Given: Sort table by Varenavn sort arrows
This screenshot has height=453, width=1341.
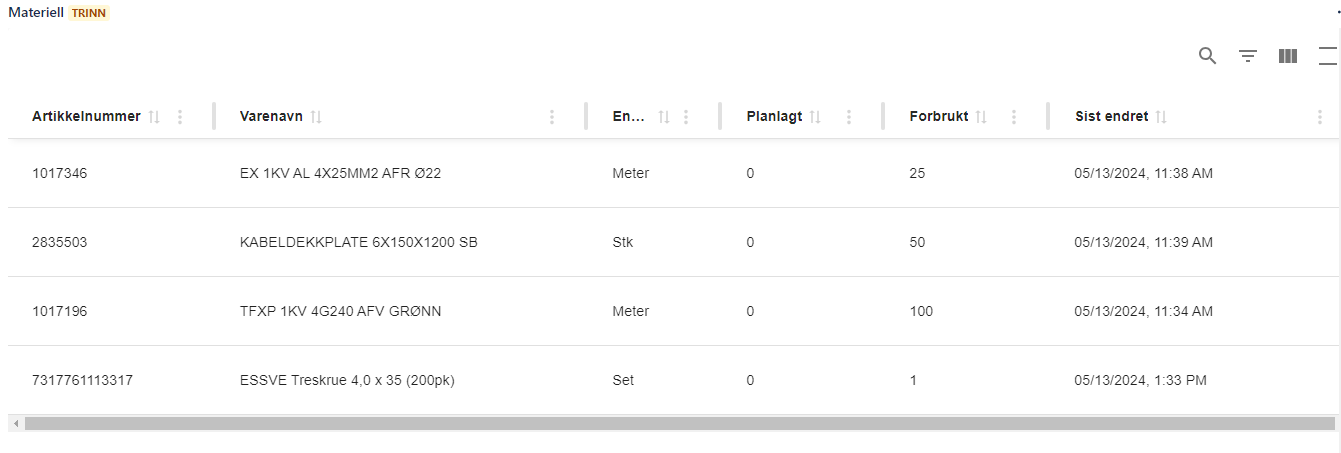Looking at the screenshot, I should (316, 117).
